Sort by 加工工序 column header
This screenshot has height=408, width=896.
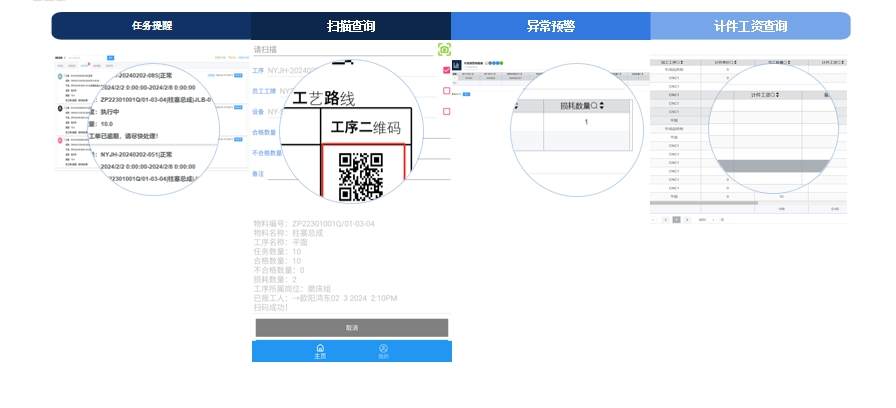(672, 62)
